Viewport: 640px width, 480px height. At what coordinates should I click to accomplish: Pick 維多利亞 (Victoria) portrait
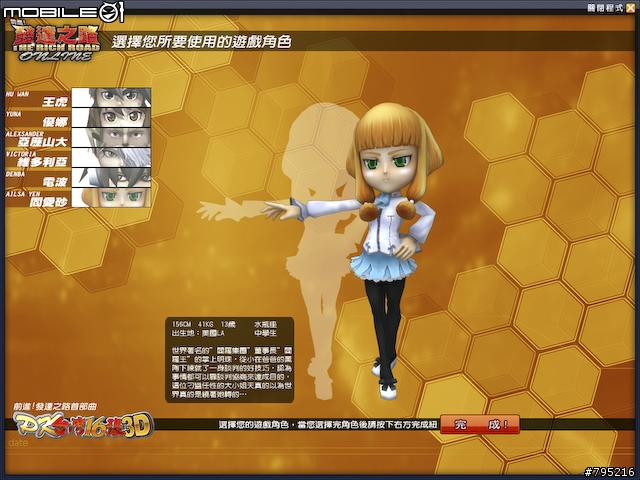111,158
